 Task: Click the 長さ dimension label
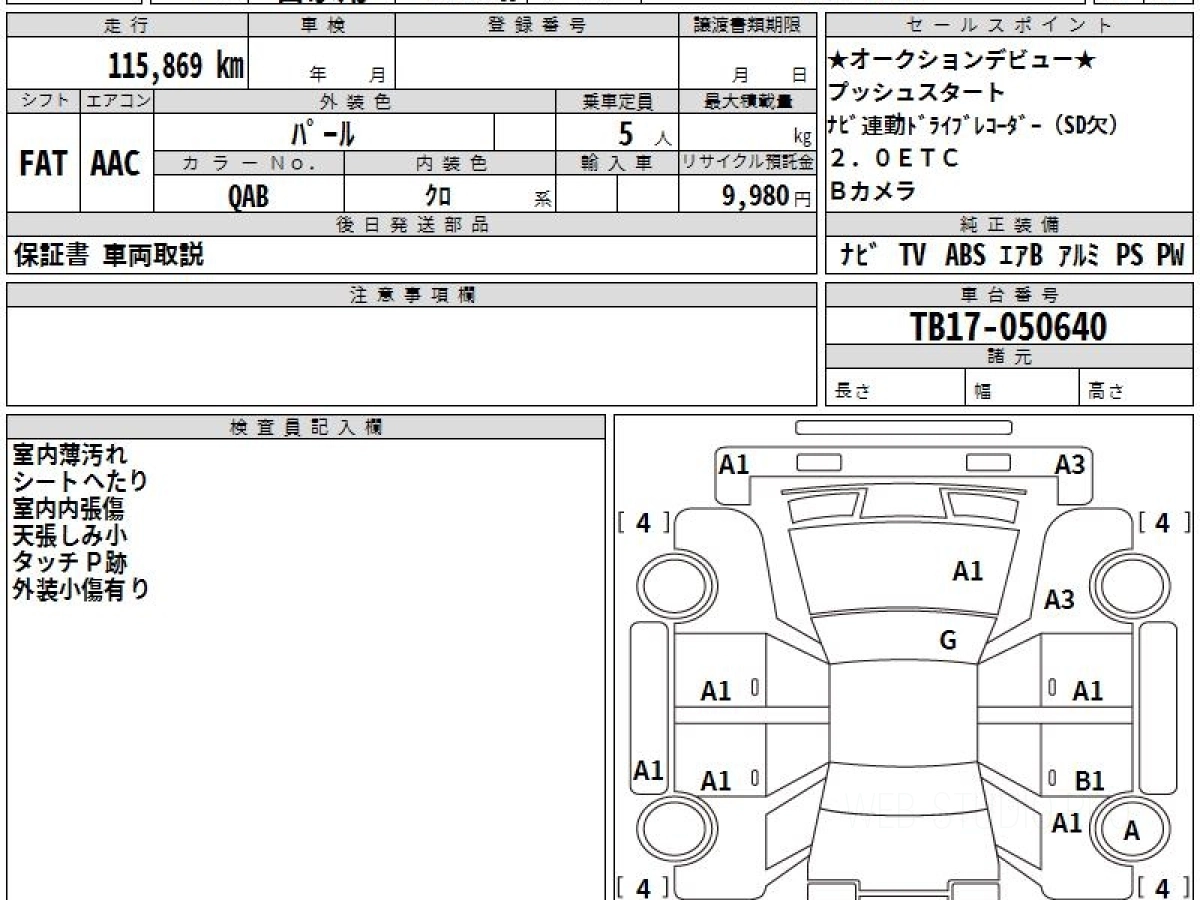[851, 392]
